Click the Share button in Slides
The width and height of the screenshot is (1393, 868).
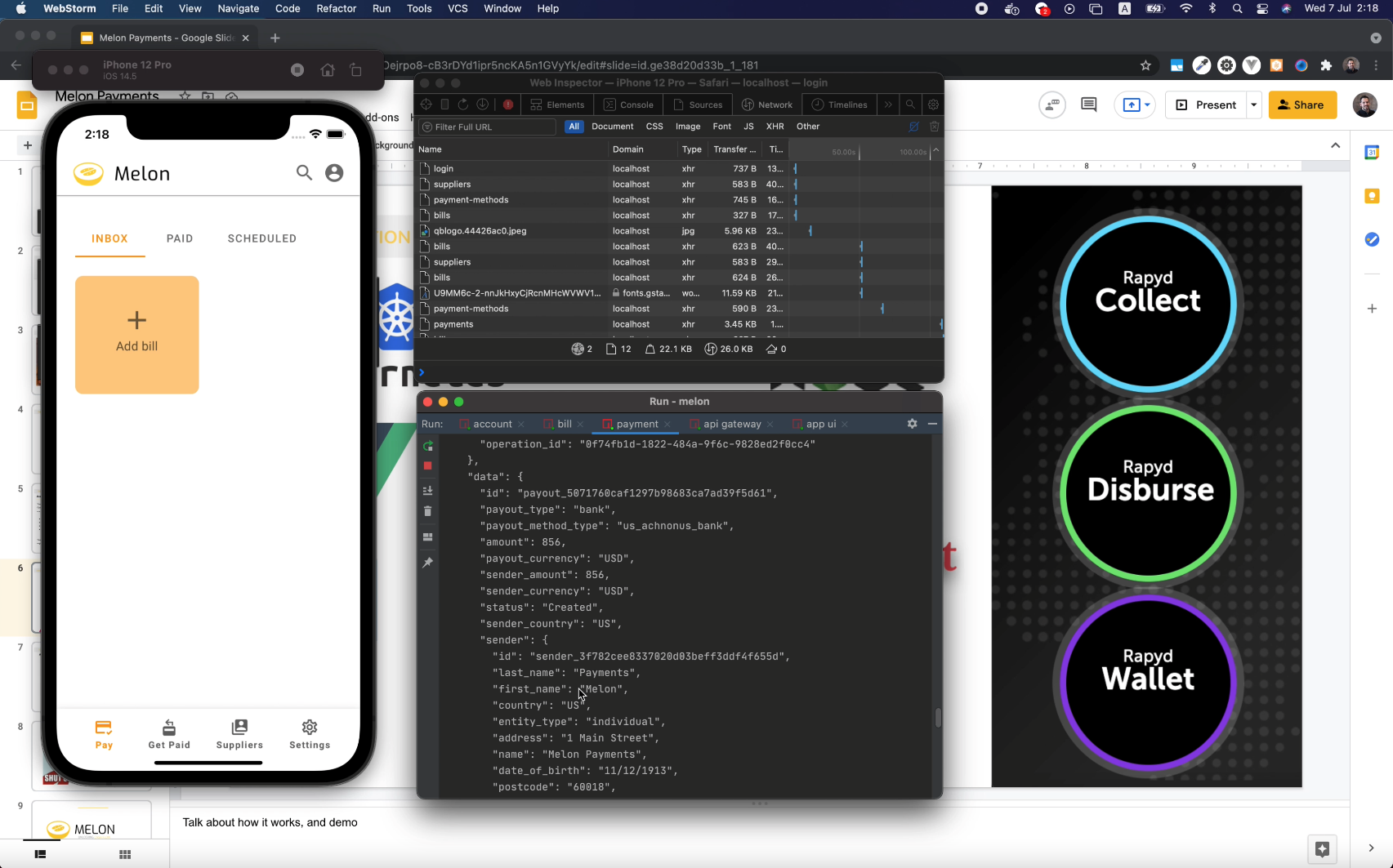click(x=1302, y=105)
